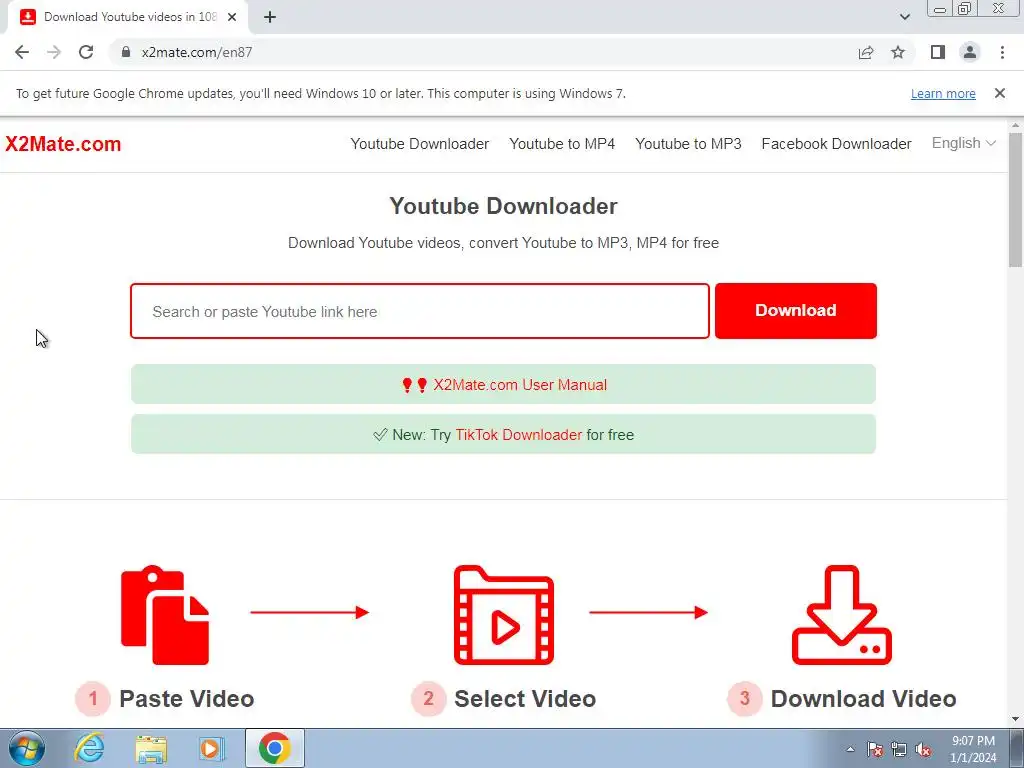Click the site lock icon in address bar
This screenshot has height=768, width=1024.
coord(126,52)
